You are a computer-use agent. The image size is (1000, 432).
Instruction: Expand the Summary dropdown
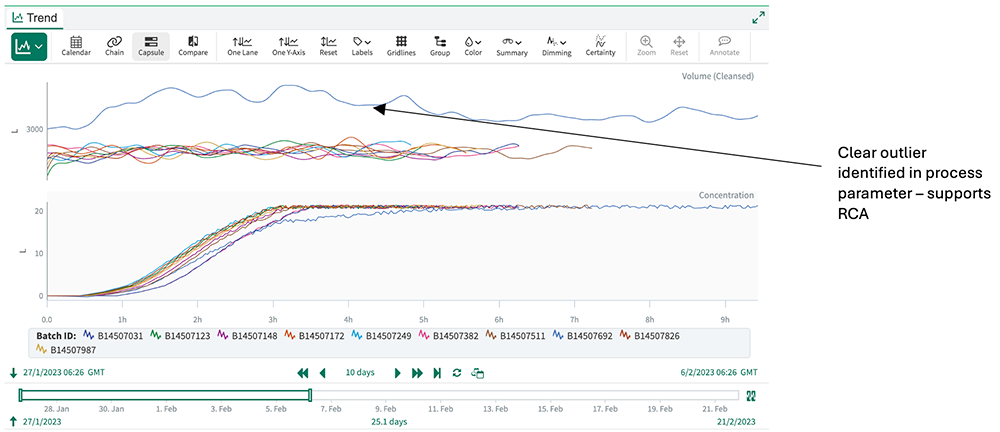(512, 47)
